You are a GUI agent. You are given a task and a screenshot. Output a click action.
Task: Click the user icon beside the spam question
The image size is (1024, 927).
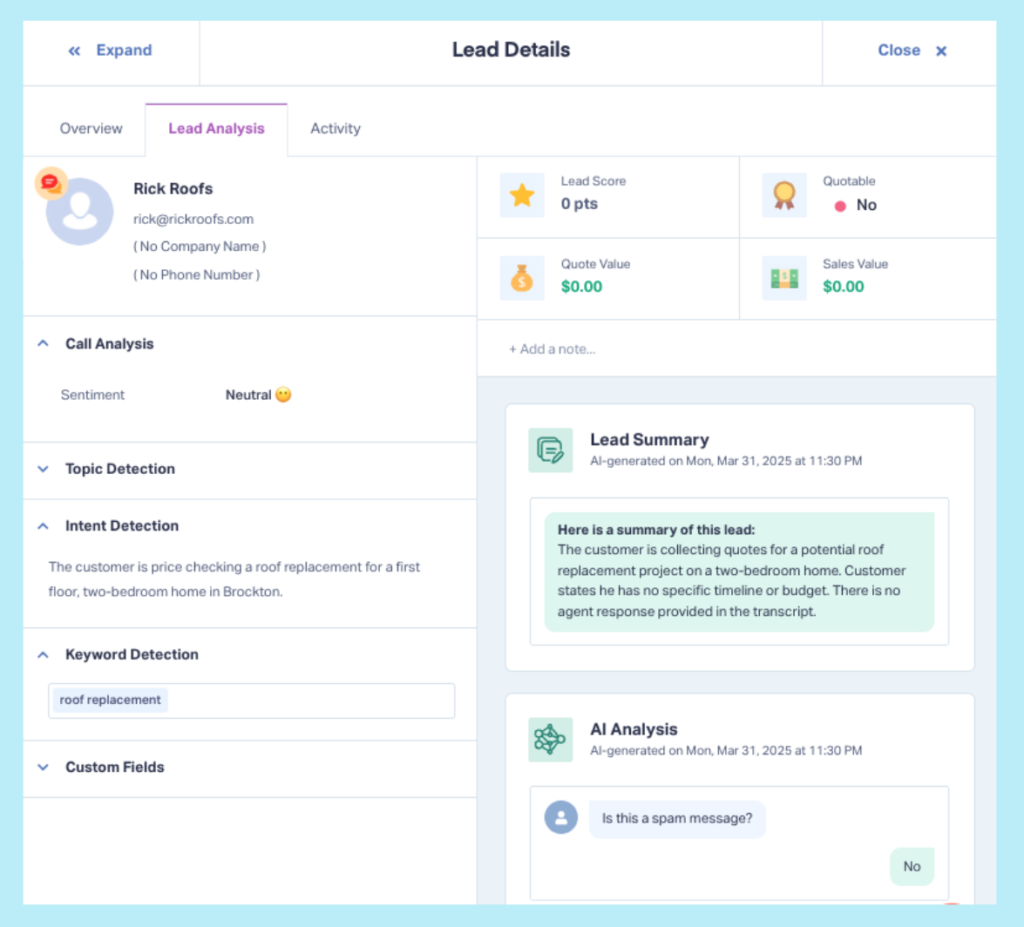click(x=561, y=817)
